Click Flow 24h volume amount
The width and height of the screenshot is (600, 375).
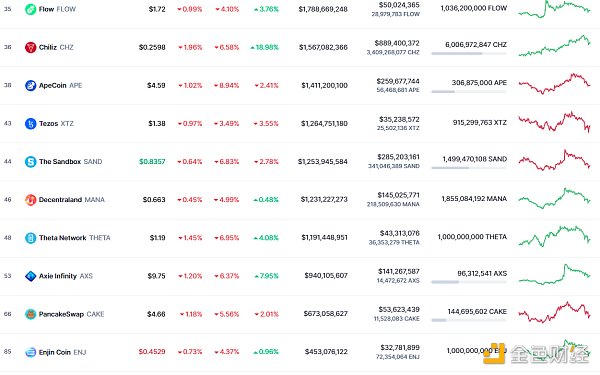[399, 5]
